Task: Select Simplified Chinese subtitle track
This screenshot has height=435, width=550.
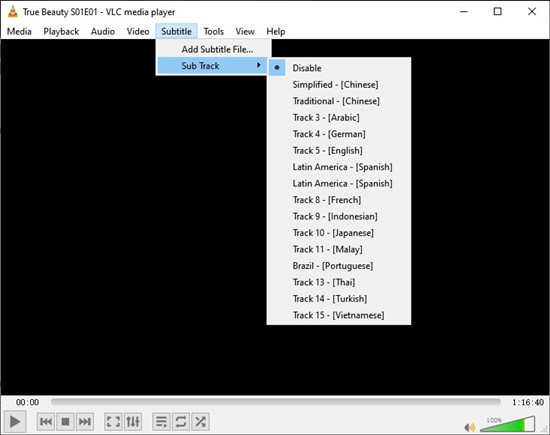Action: click(339, 85)
